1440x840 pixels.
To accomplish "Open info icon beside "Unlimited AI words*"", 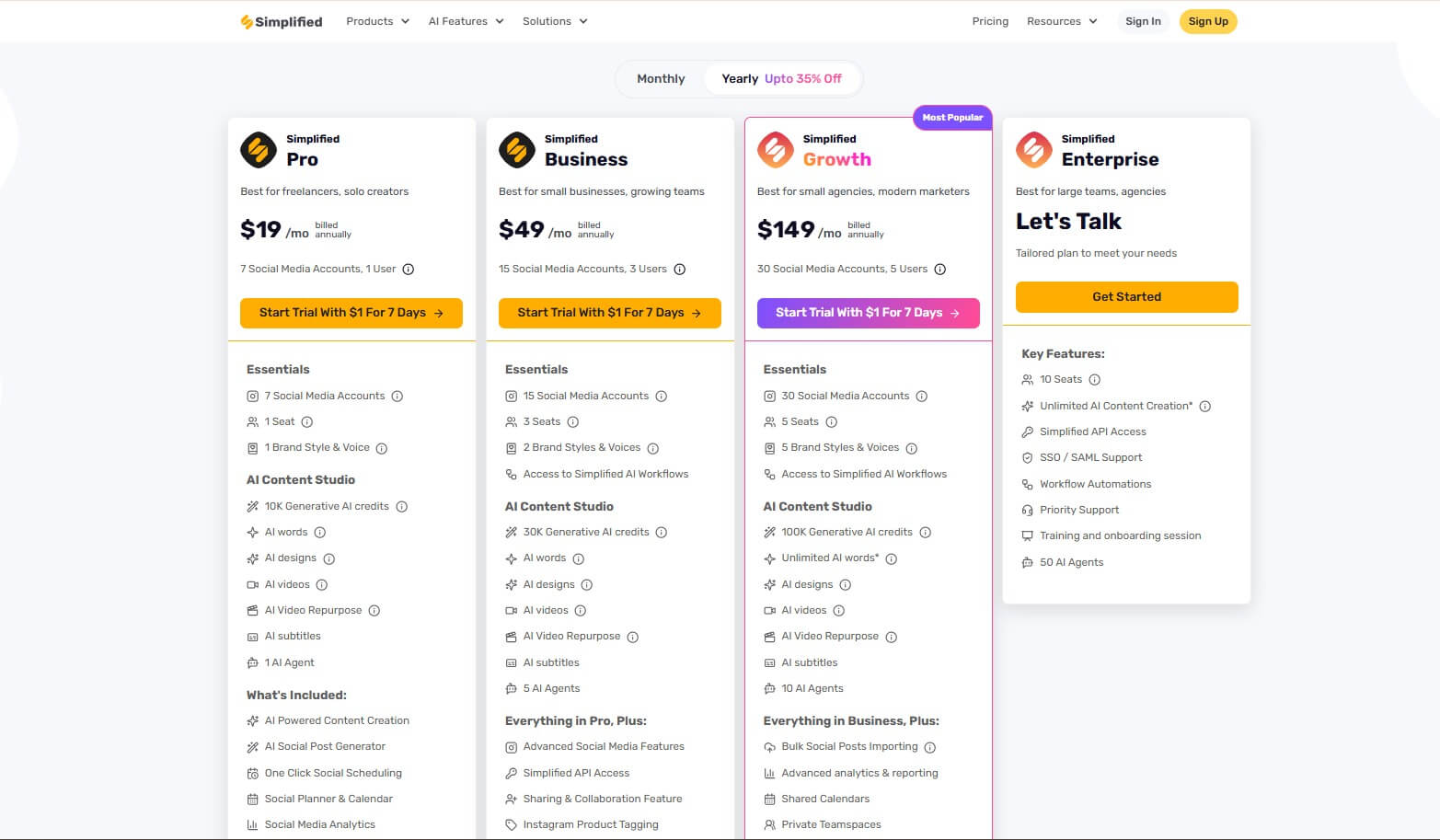I will pyautogui.click(x=892, y=558).
